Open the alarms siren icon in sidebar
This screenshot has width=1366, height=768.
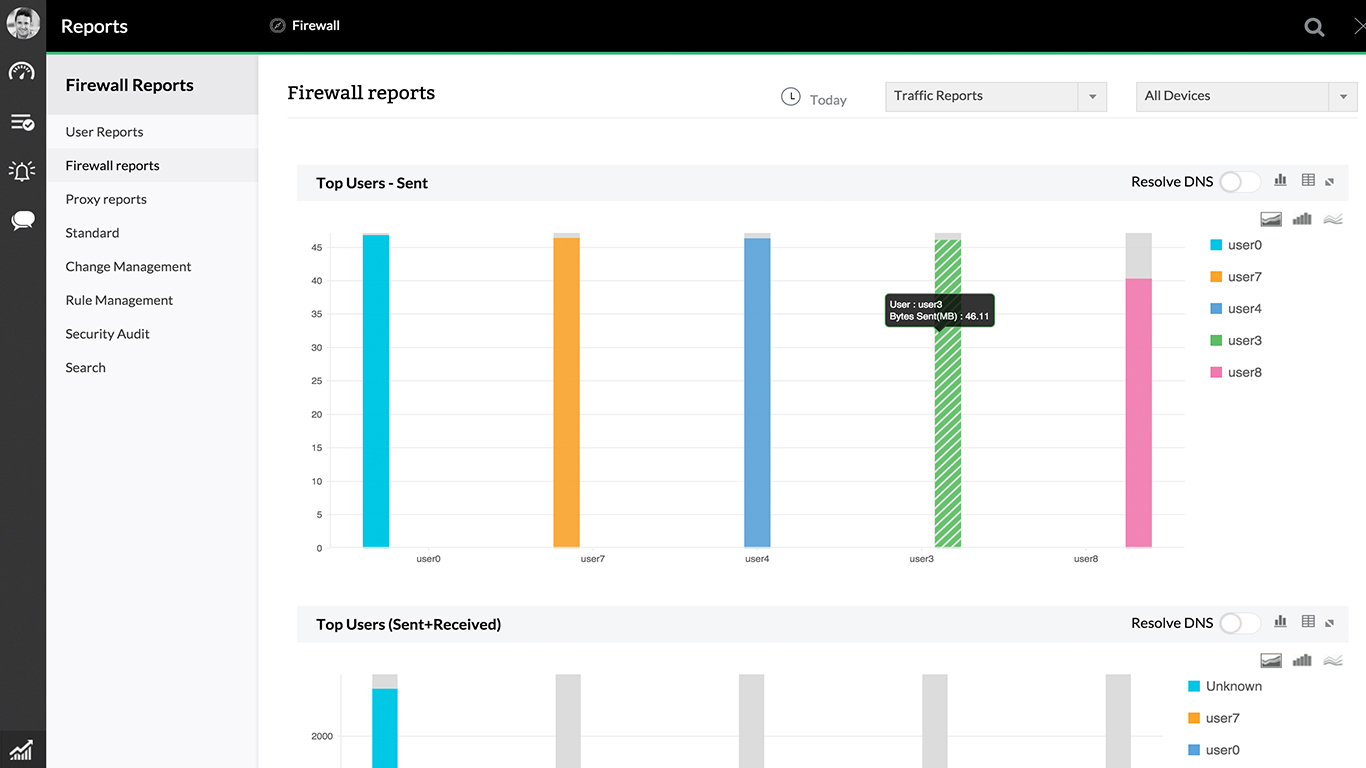tap(22, 171)
